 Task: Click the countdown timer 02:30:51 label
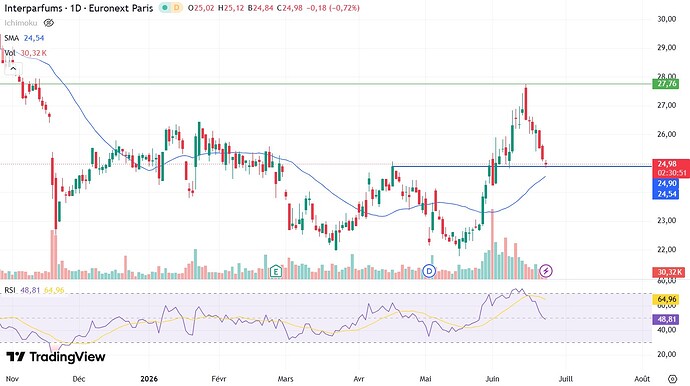[x=672, y=173]
